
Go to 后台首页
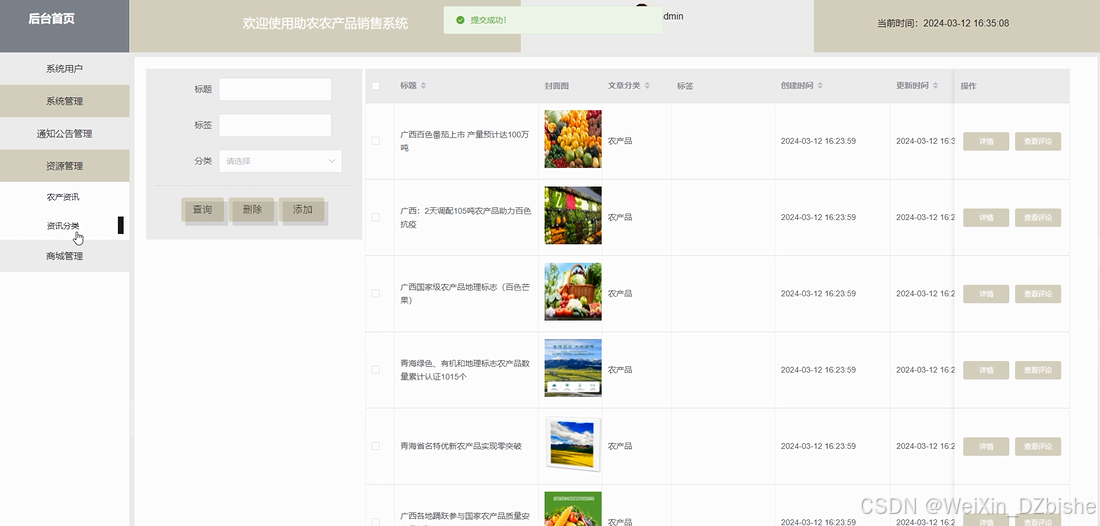[51, 19]
